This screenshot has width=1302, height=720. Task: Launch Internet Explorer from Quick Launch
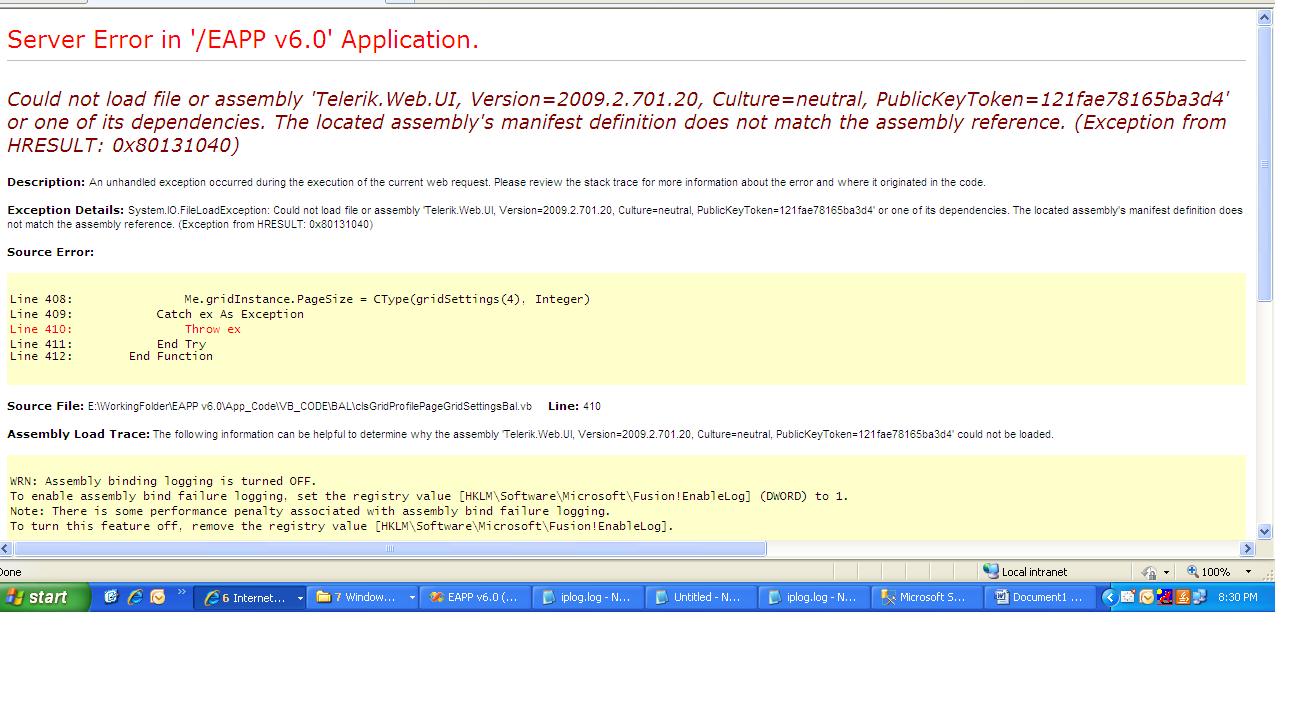point(134,597)
